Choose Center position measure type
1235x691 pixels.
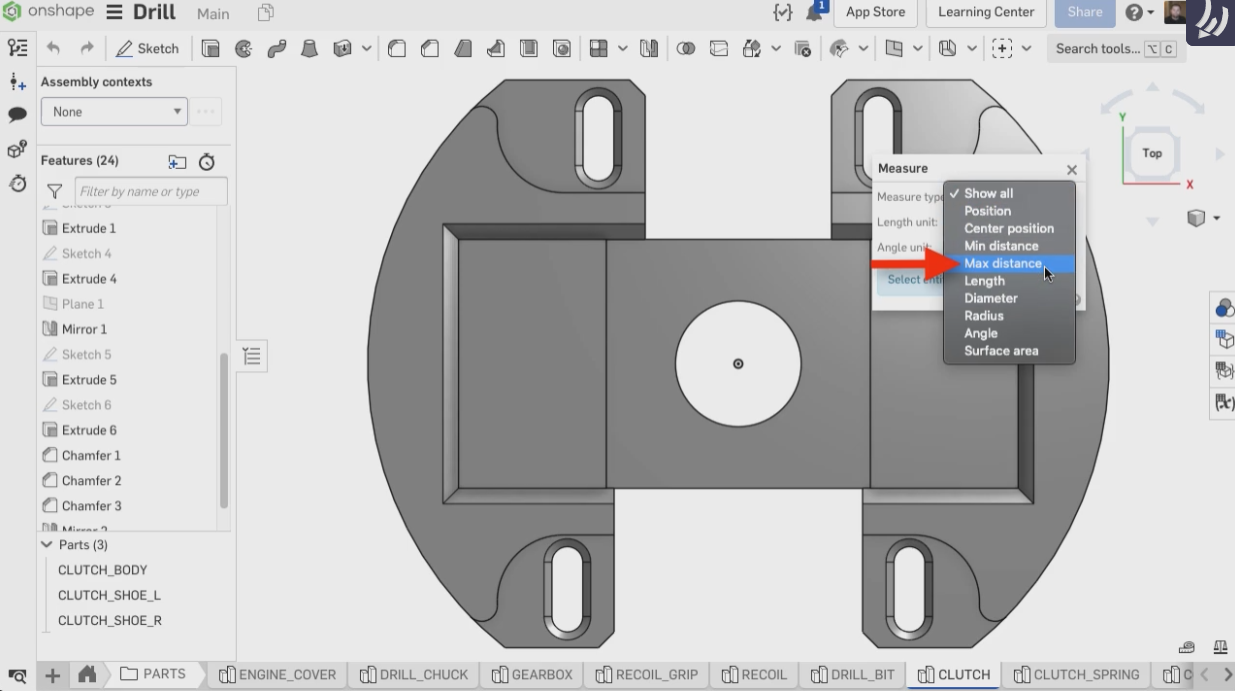coord(1009,229)
